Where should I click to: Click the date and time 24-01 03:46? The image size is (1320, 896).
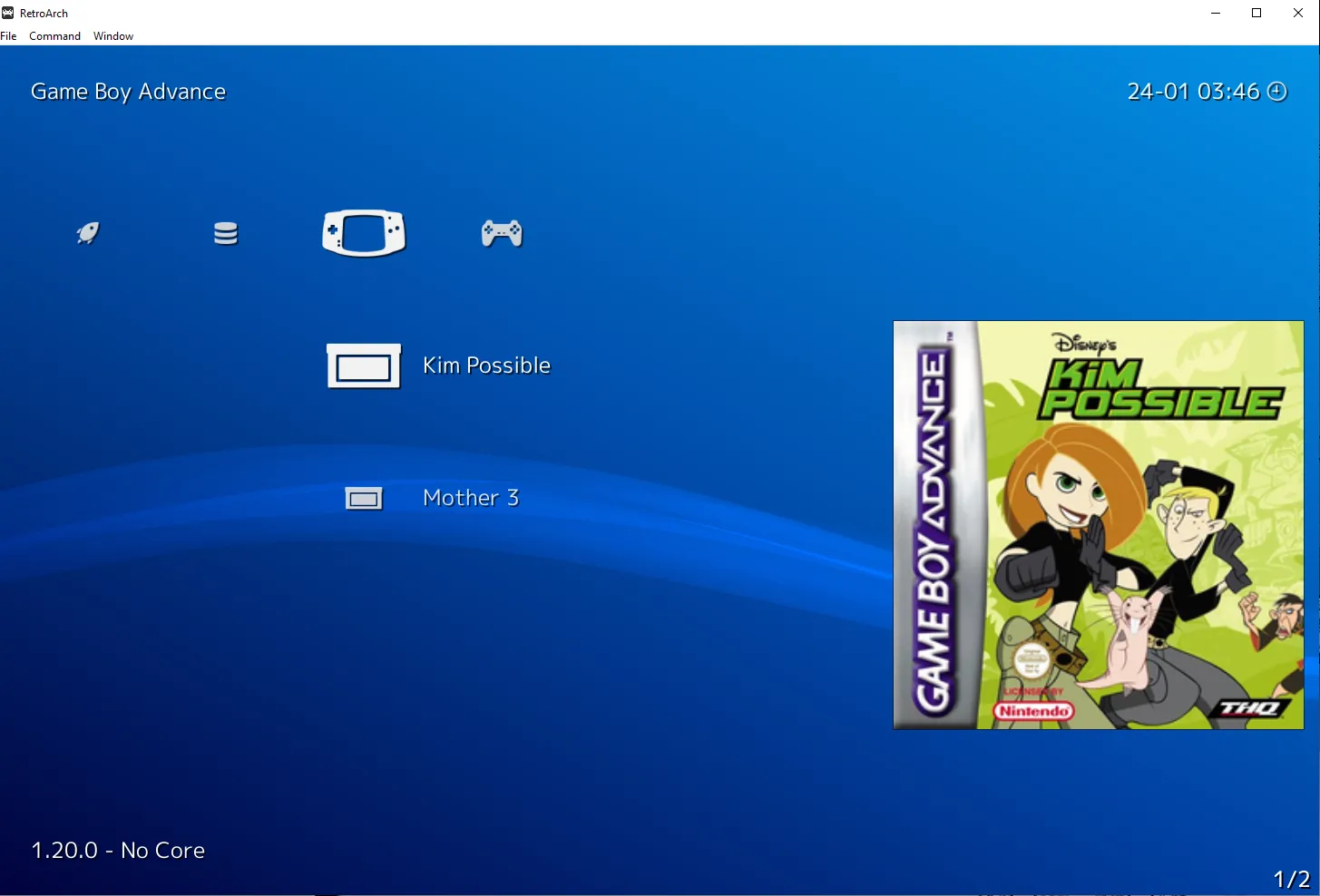(1193, 92)
